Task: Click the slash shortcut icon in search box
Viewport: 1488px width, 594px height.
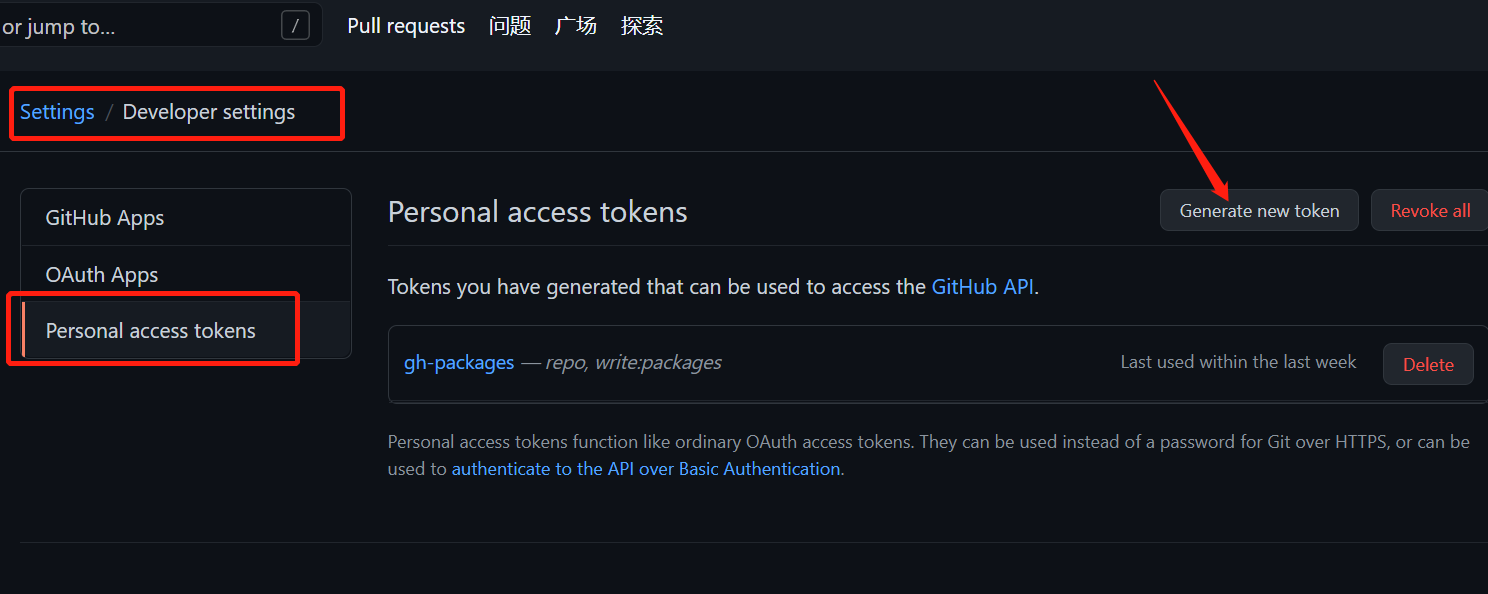Action: [x=294, y=26]
